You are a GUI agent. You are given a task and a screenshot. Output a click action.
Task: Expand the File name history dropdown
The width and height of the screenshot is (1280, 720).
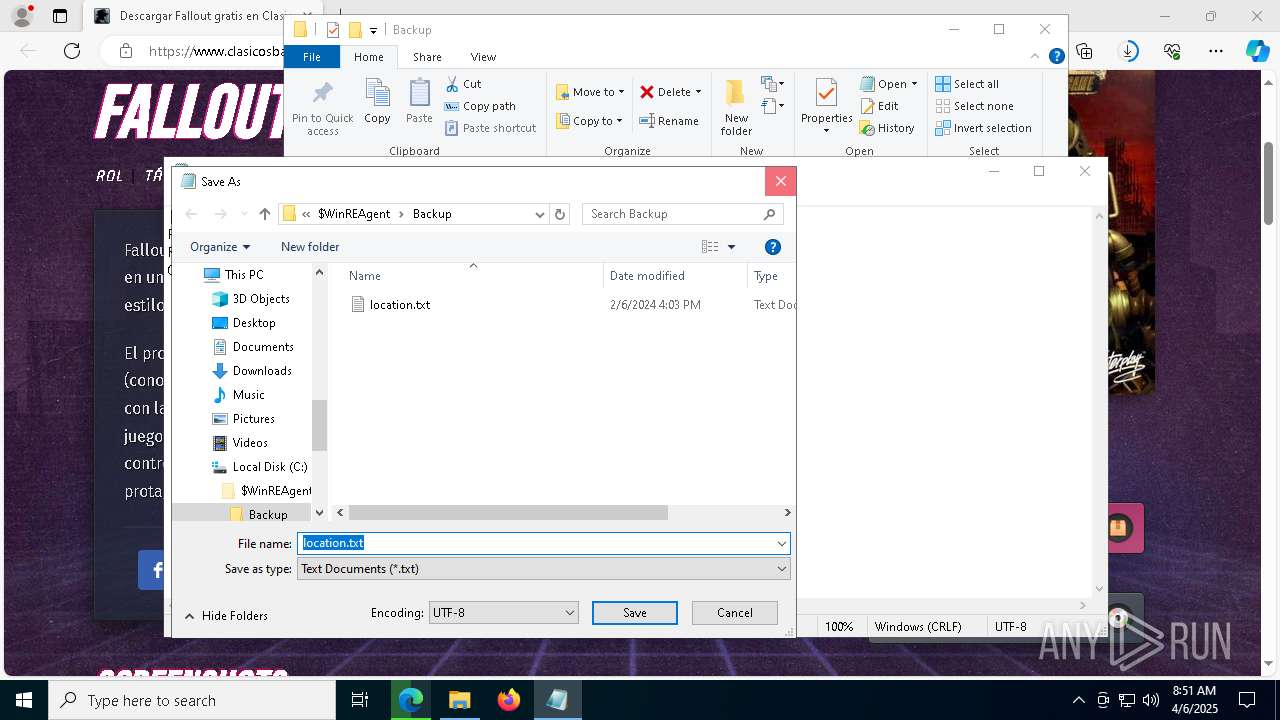781,544
